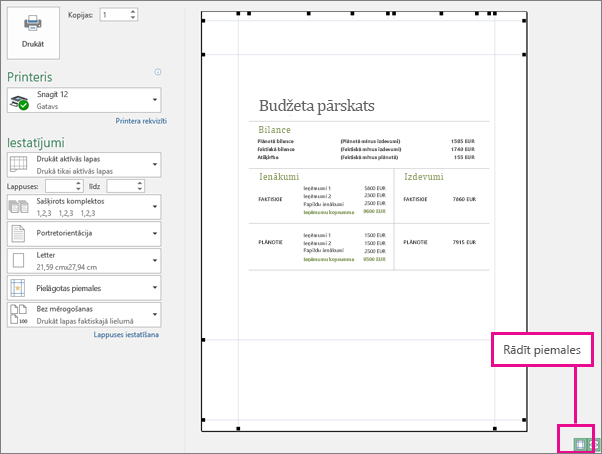This screenshot has width=602, height=454.
Task: Expand the Bez mērogošanas scaling dropdown
Action: (x=84, y=315)
